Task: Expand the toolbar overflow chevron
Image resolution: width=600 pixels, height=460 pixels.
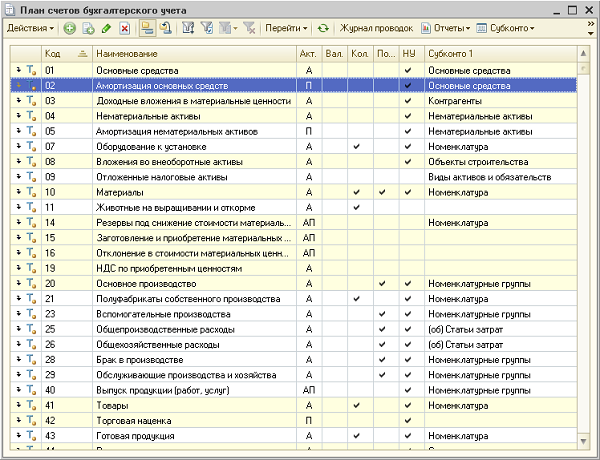Action: pyautogui.click(x=591, y=24)
